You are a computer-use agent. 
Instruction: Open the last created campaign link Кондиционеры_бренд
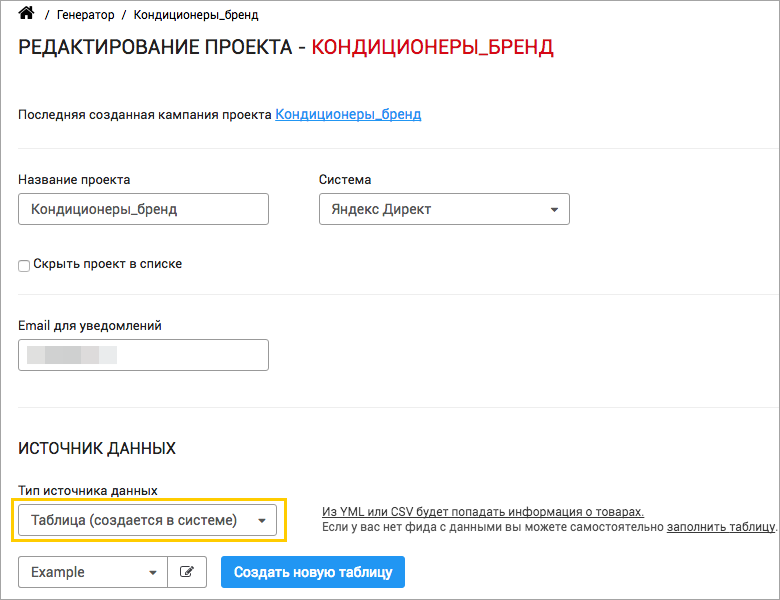click(x=348, y=114)
